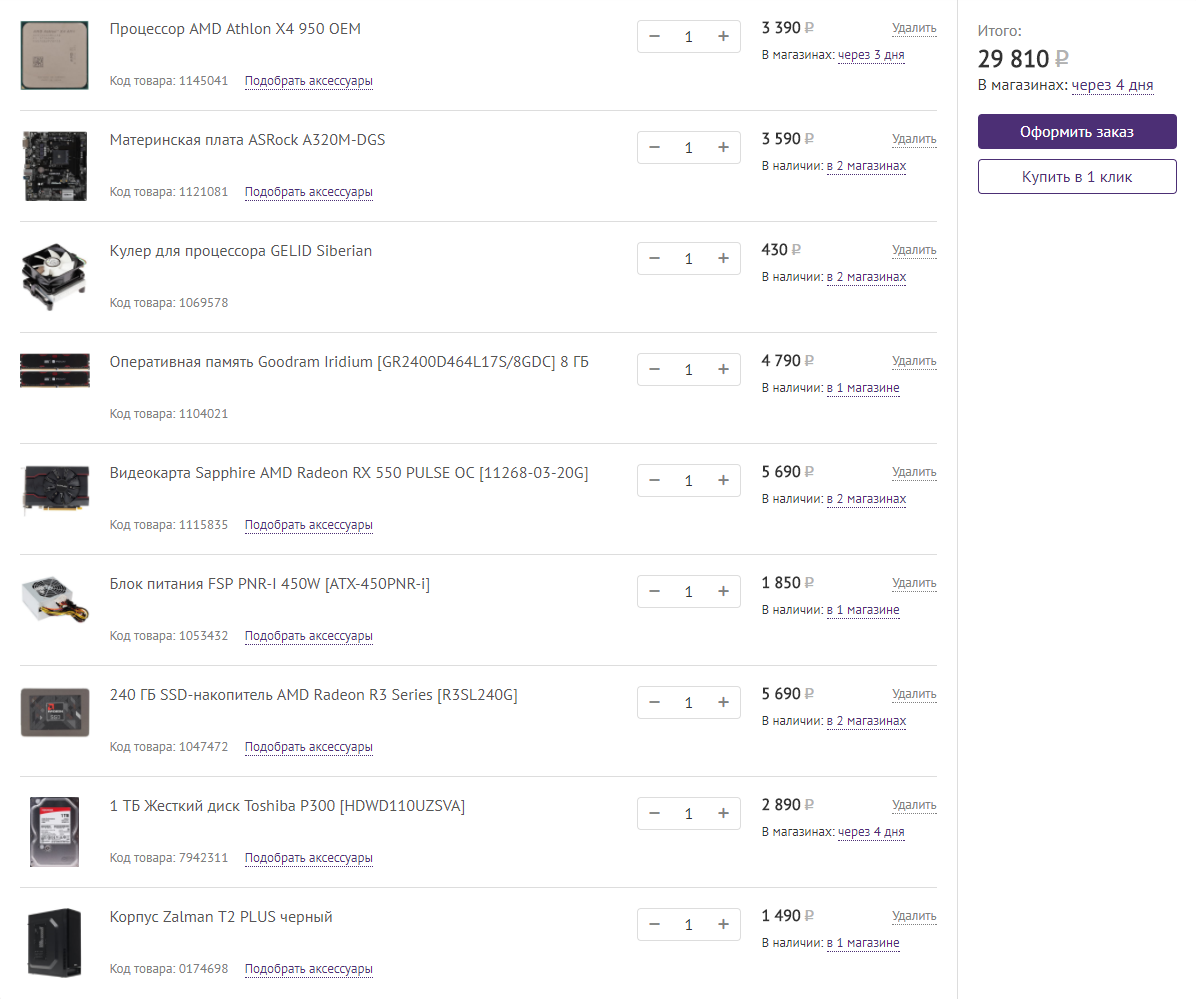This screenshot has width=1196, height=999.
Task: Decrease quantity of ASRock A320M-DGS motherboard
Action: click(655, 148)
